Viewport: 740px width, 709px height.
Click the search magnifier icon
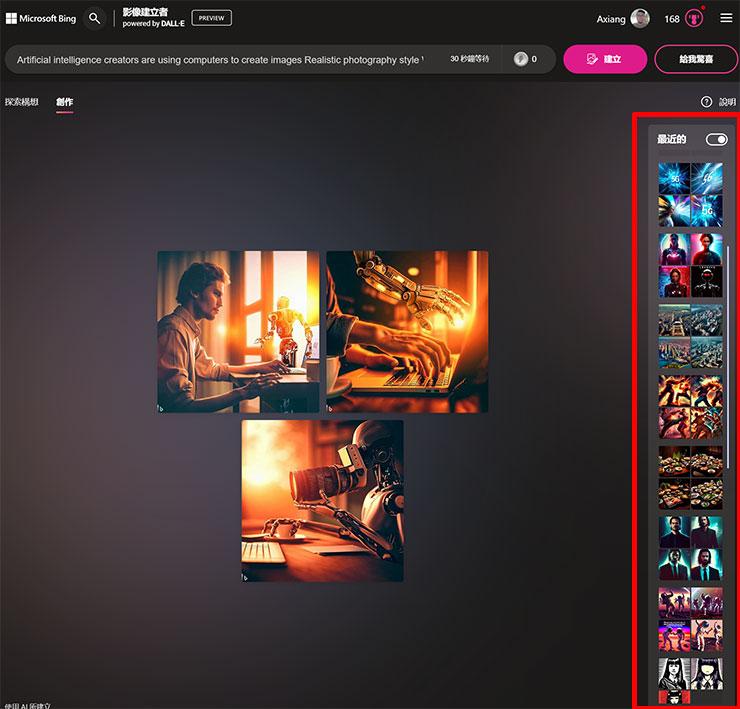pyautogui.click(x=94, y=18)
